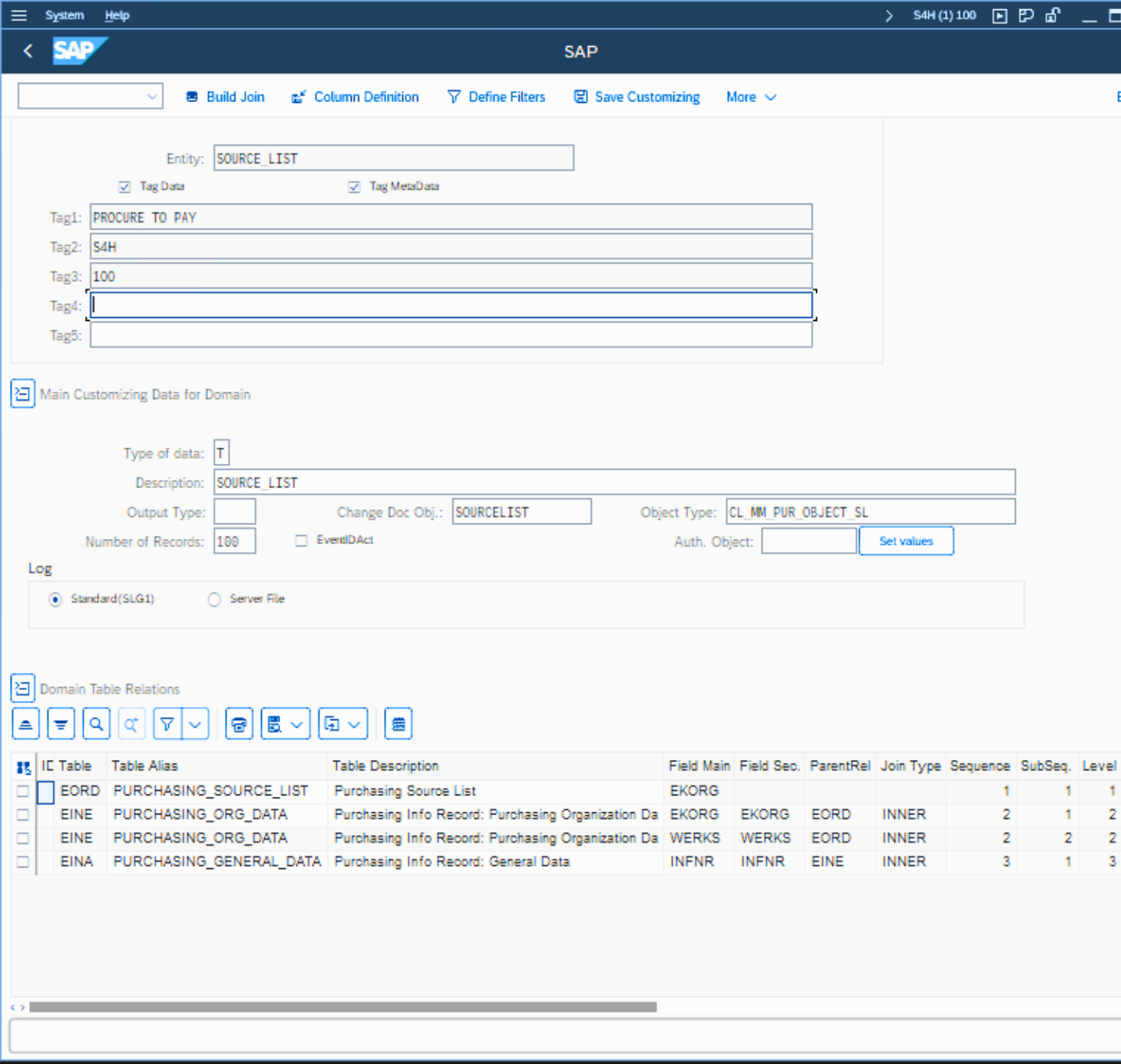Open the System menu
The image size is (1121, 1064).
point(64,15)
